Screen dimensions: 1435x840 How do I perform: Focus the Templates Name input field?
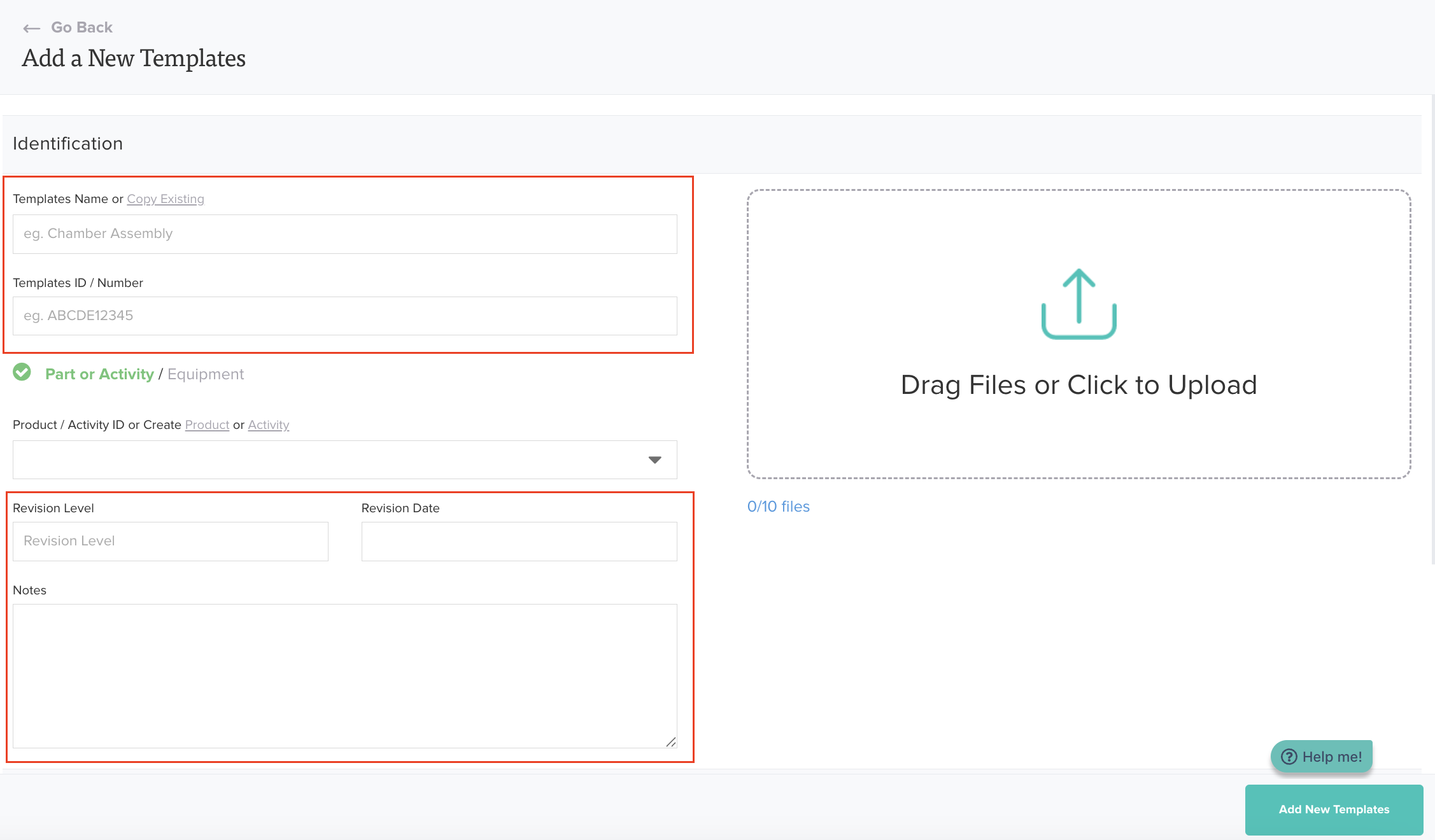(344, 234)
